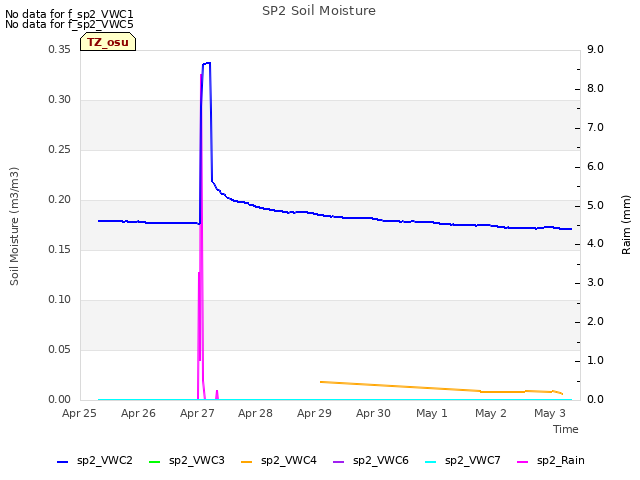Viewport: 640px width, 480px height.
Task: Click the 4.0 rain axis value
Action: click(596, 244)
